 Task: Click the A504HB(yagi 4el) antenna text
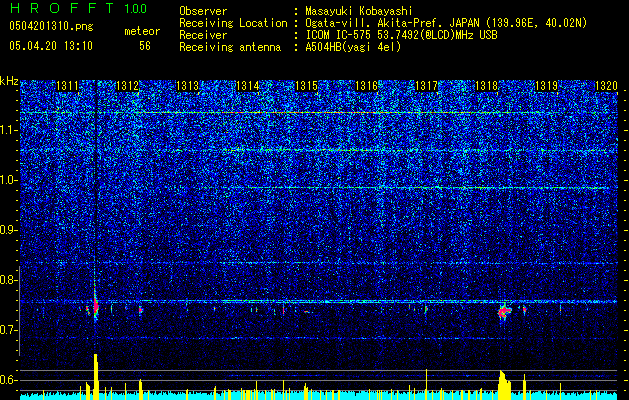pyautogui.click(x=353, y=47)
